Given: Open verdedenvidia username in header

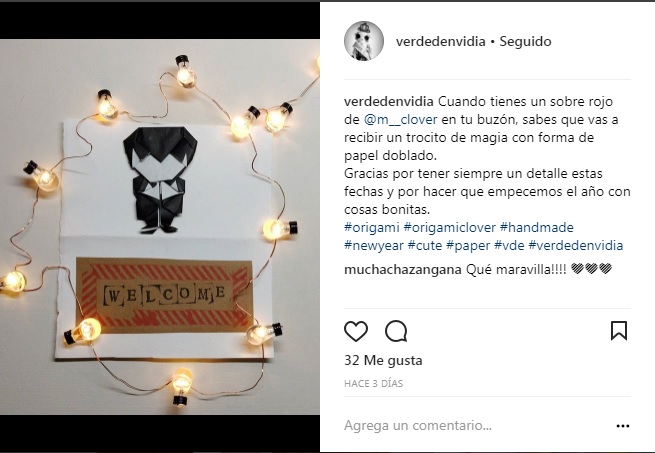Looking at the screenshot, I should (440, 41).
